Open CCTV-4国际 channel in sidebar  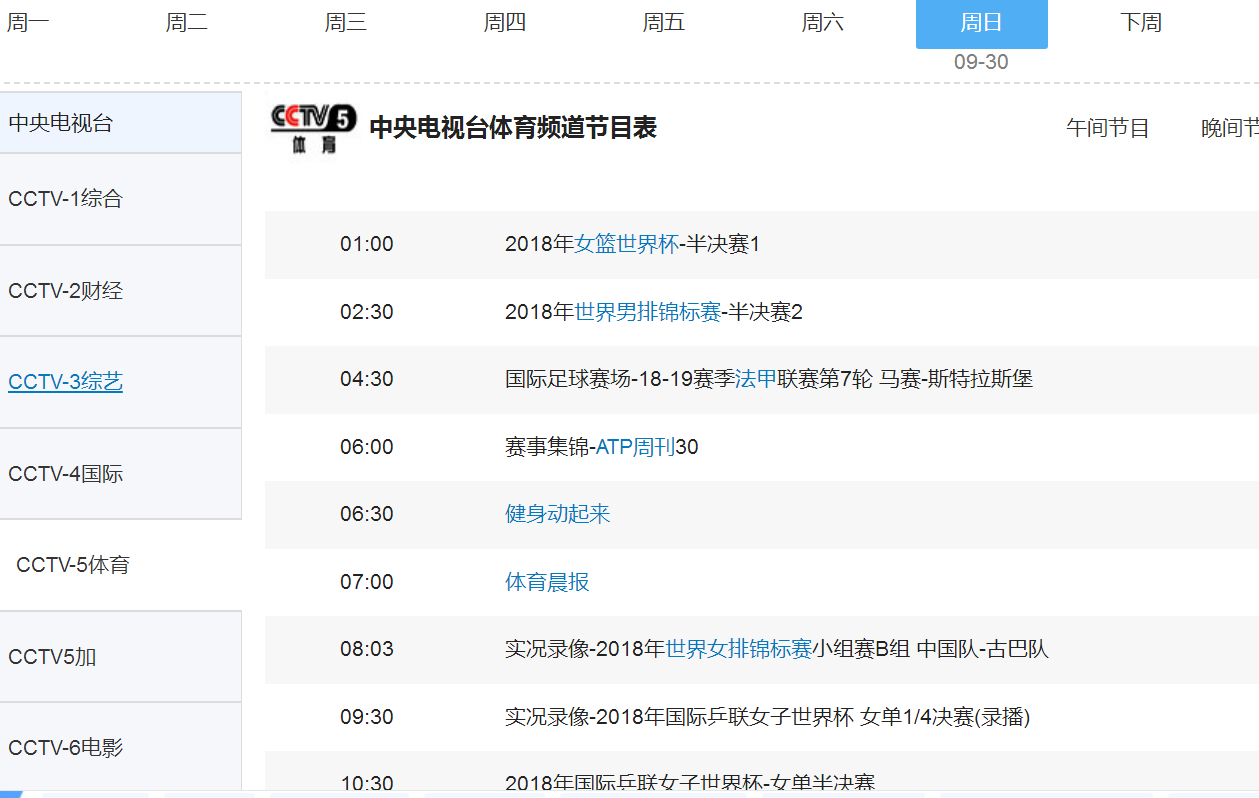tap(121, 474)
